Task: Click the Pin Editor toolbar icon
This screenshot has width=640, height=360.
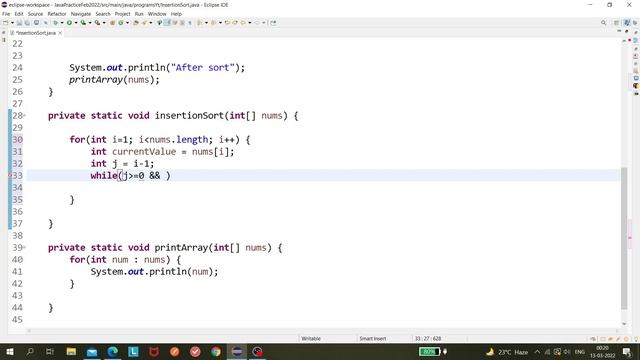Action: 273,23
